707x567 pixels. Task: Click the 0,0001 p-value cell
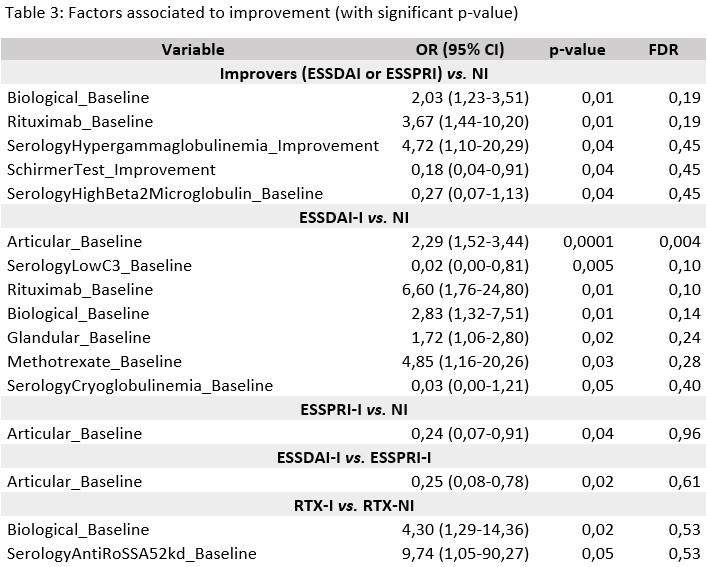pos(583,241)
